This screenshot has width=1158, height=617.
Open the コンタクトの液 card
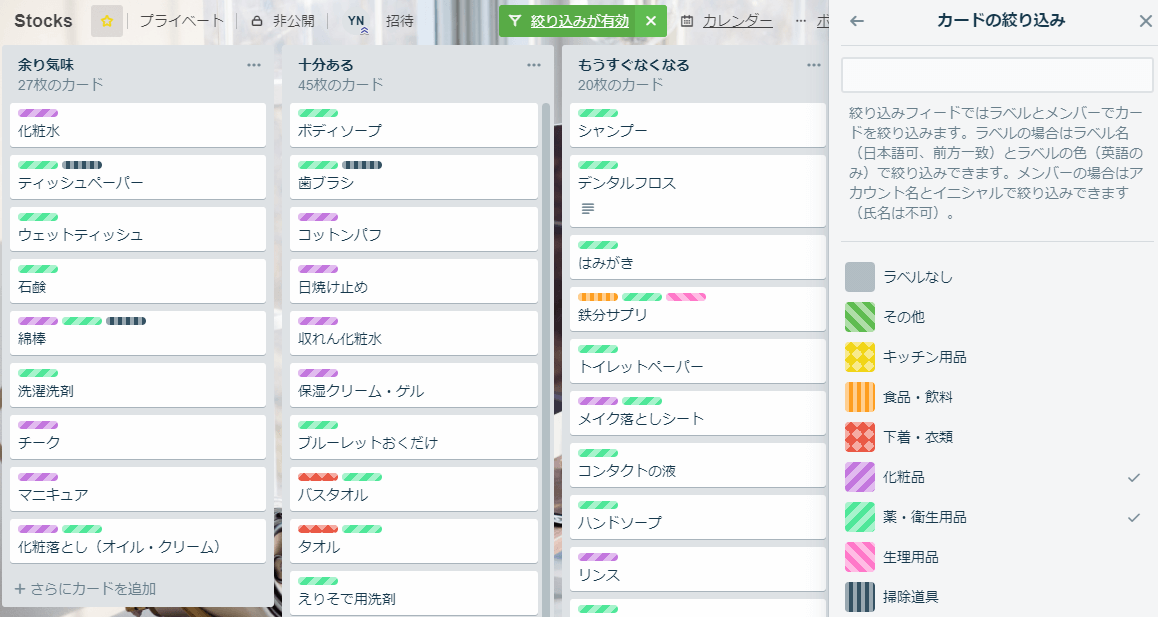698,465
